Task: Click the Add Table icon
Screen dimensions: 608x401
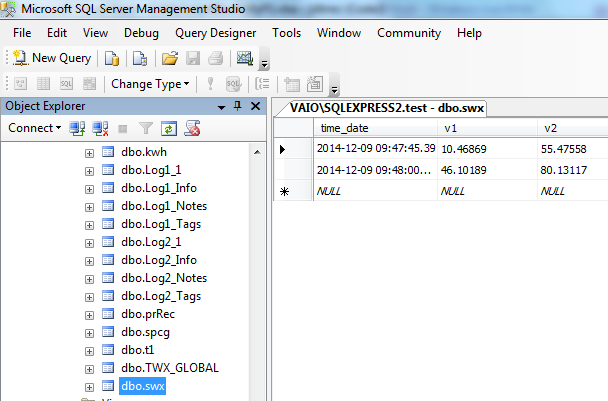Action: click(x=292, y=84)
